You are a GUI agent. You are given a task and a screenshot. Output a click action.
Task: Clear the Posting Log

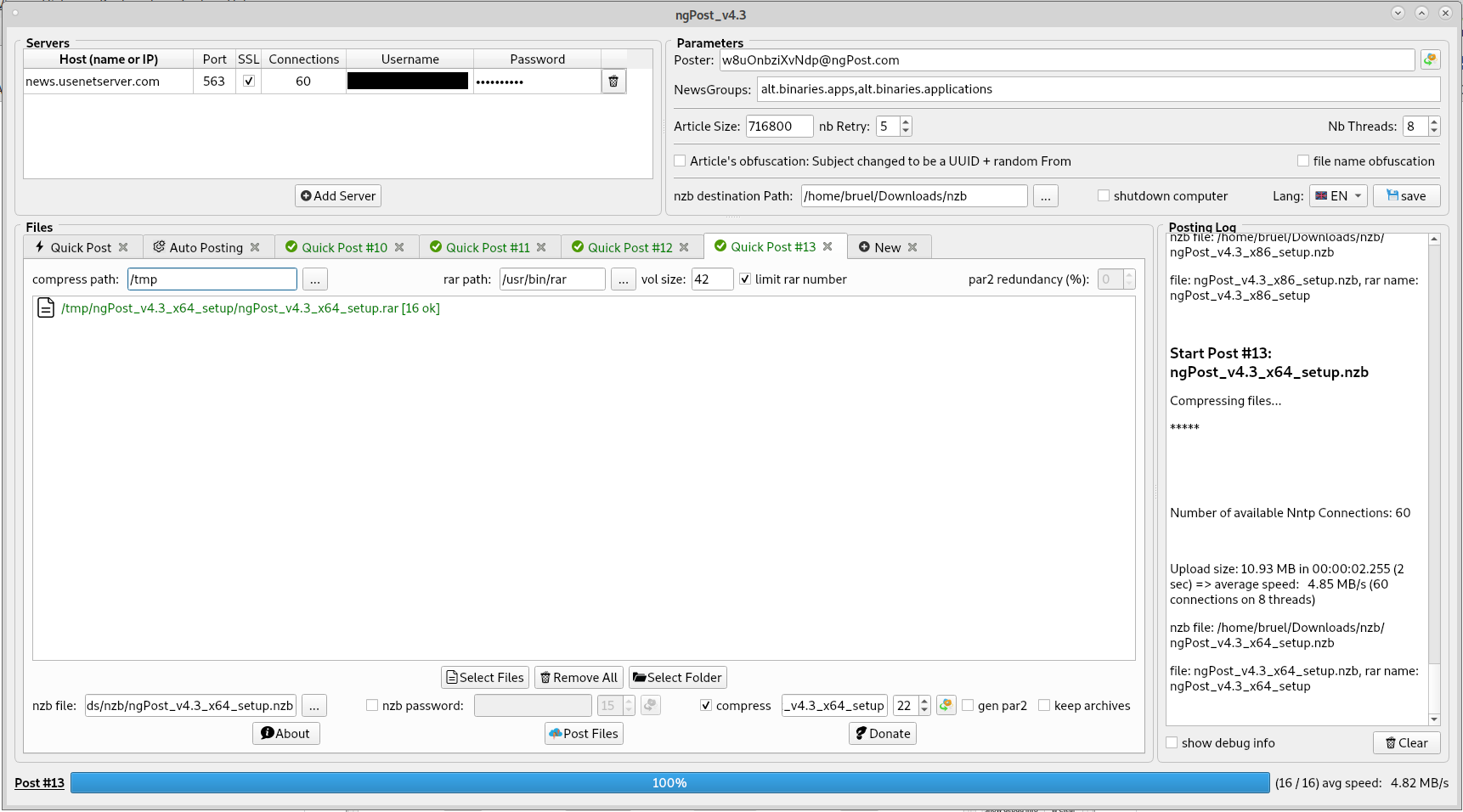1407,742
